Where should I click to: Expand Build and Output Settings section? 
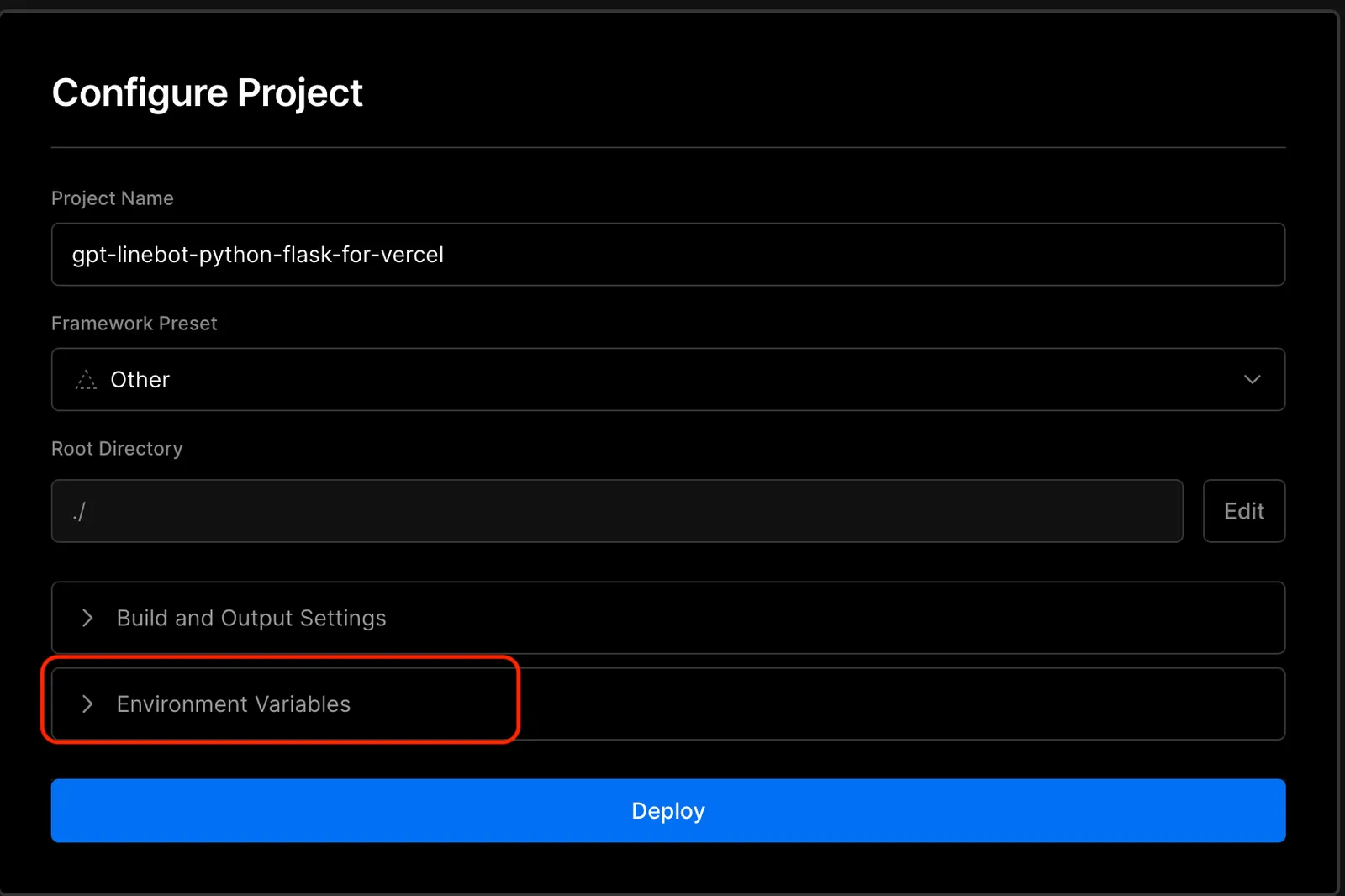(x=667, y=618)
